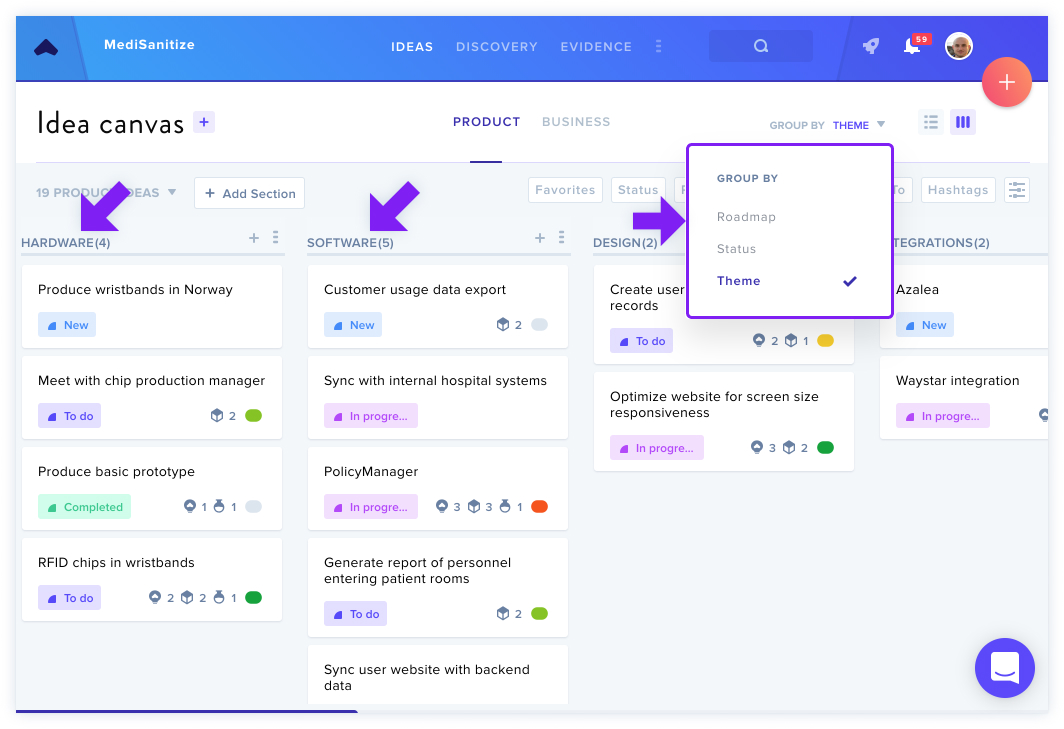Click the rocket icon in header

pyautogui.click(x=871, y=46)
